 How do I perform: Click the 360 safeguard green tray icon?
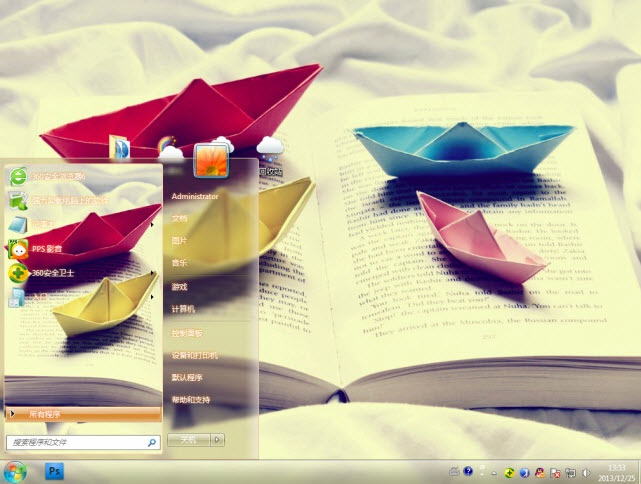point(509,473)
